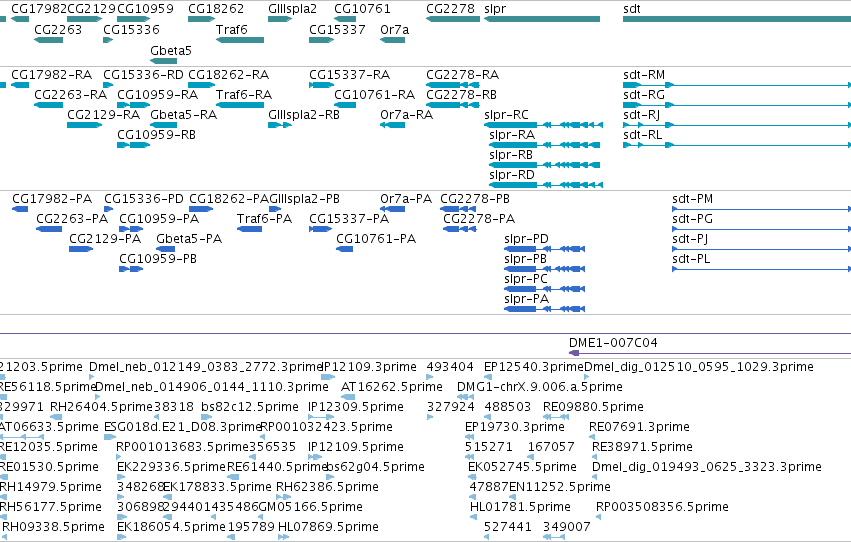851x542 pixels.
Task: Click the EP12540.3prime EST label
Action: 534,367
